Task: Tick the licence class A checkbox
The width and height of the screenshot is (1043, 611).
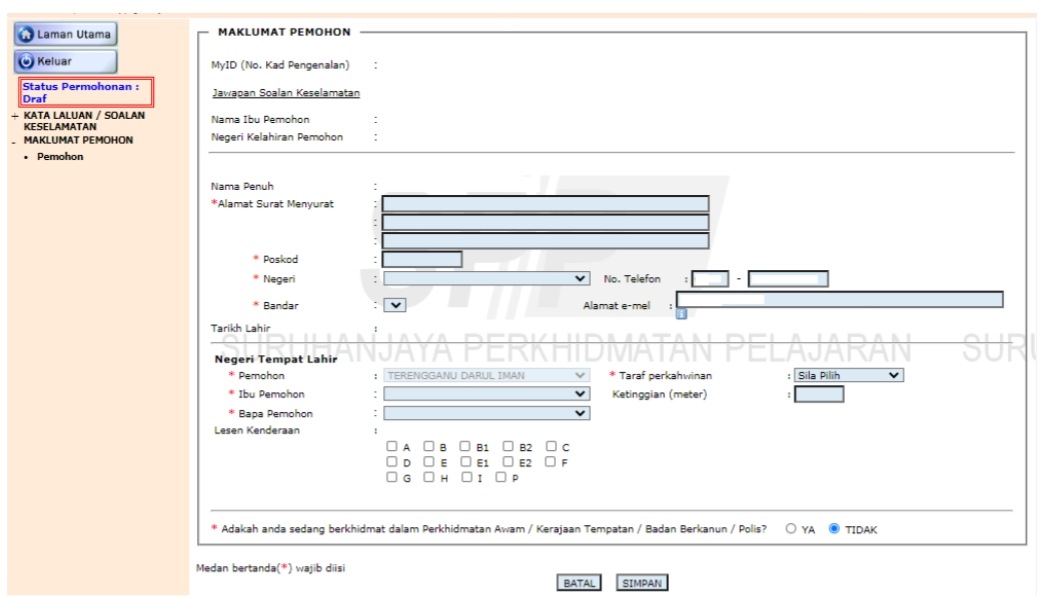Action: (392, 446)
